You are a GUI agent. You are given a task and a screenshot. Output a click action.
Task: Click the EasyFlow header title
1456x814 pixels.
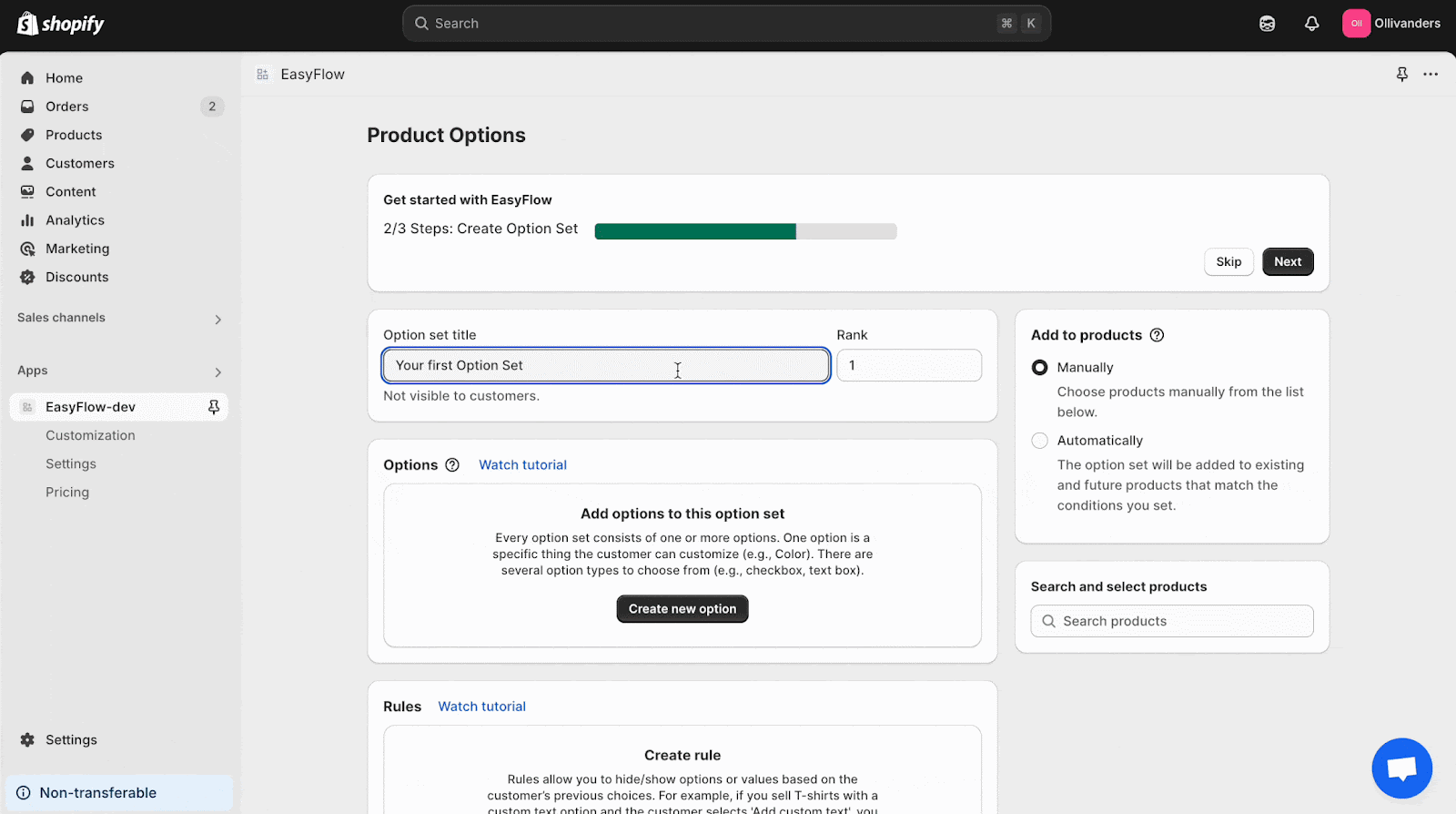[x=312, y=75]
